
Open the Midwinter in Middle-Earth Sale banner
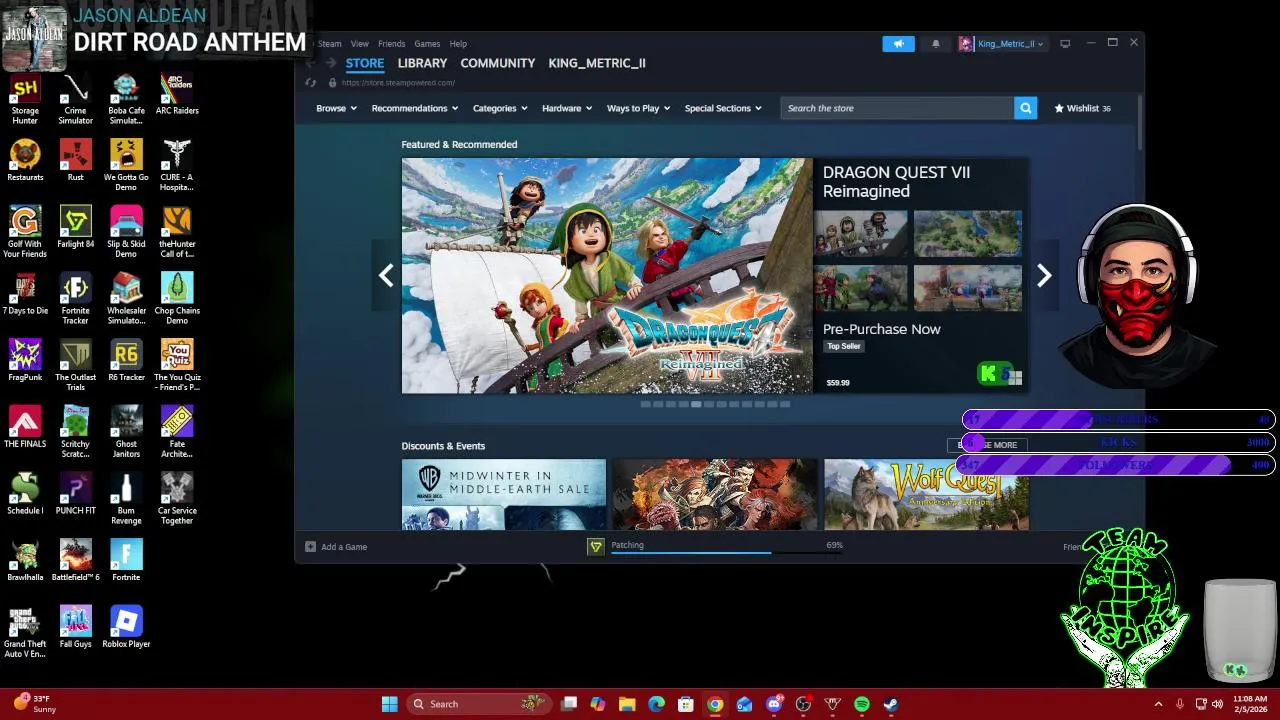pos(504,494)
